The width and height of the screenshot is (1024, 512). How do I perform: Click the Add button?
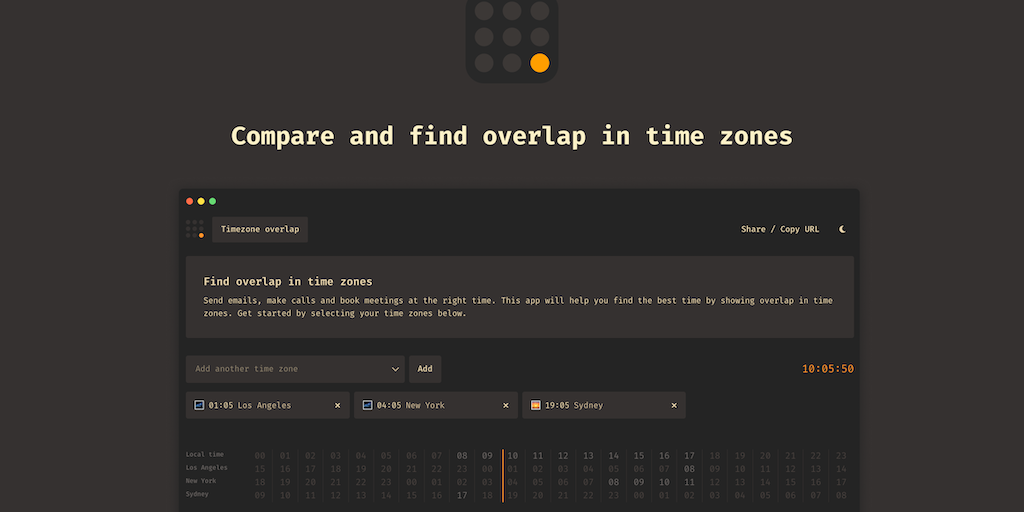(x=425, y=369)
